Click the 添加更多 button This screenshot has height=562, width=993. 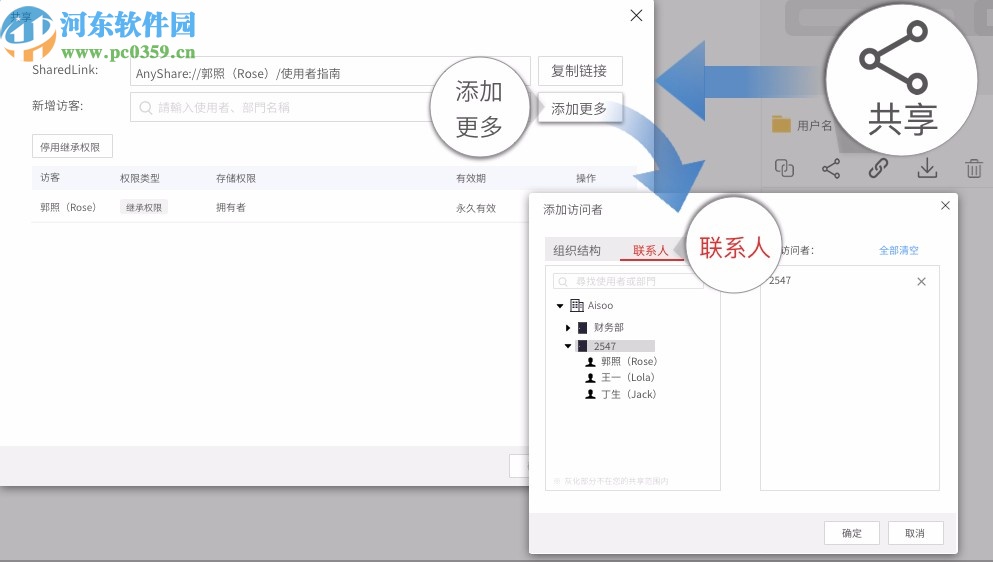click(x=580, y=108)
